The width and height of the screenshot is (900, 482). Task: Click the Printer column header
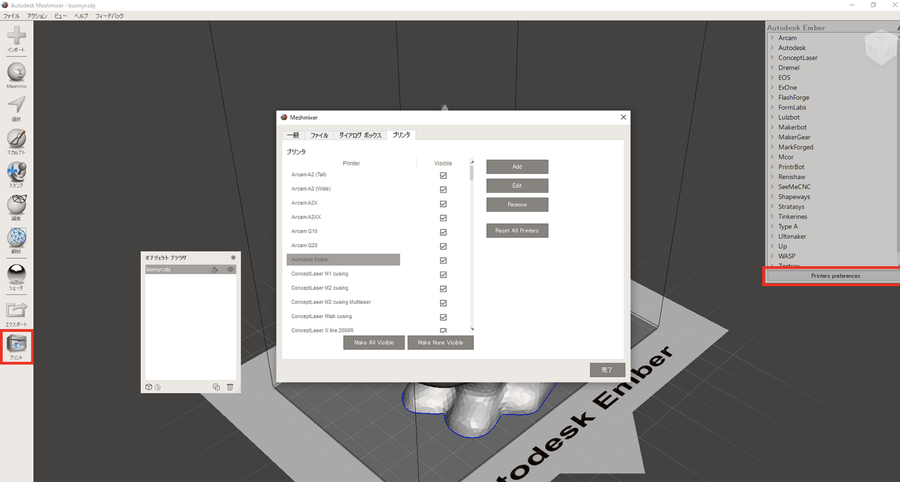pos(351,163)
